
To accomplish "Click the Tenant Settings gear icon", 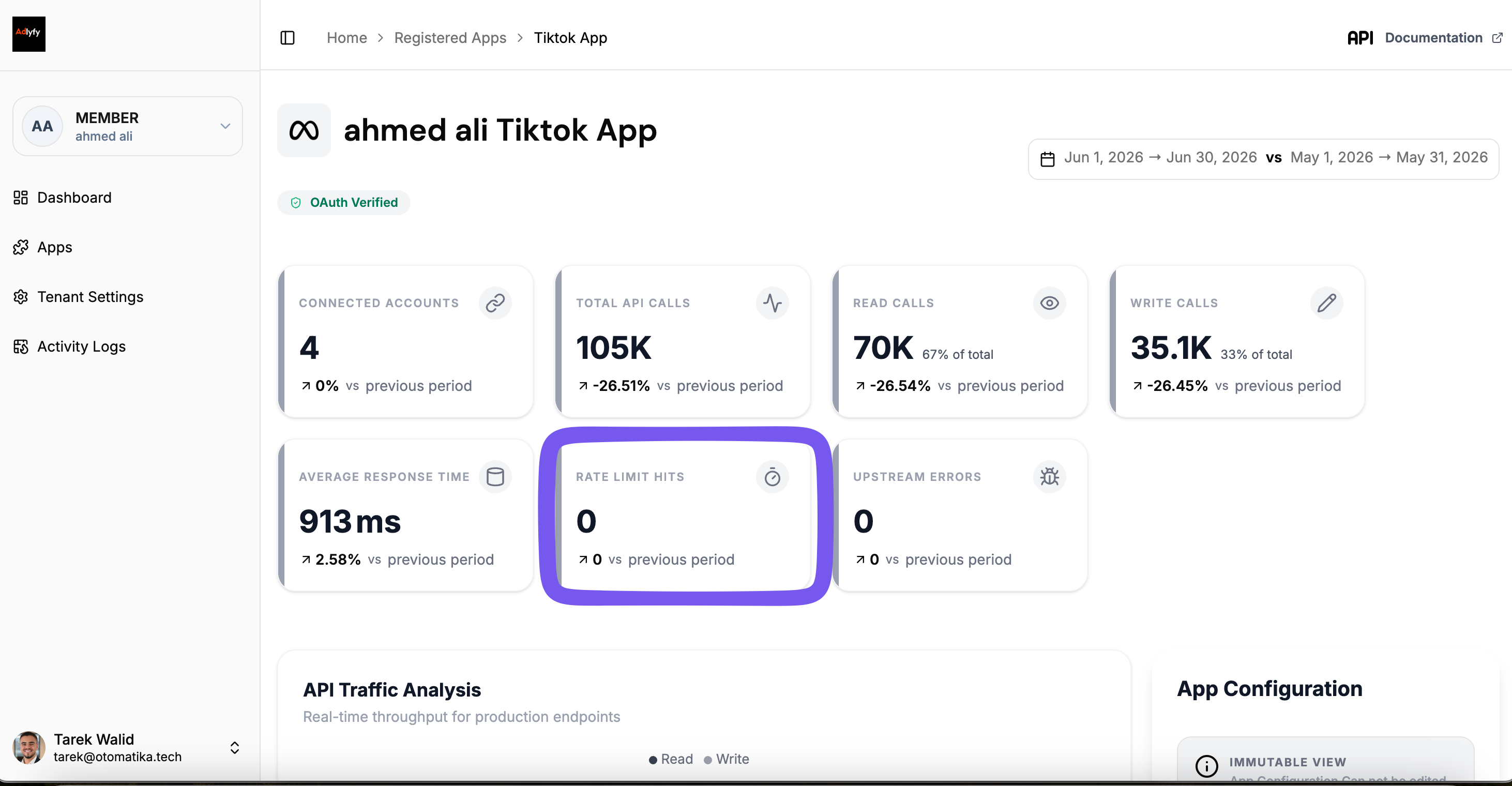I will tap(21, 297).
